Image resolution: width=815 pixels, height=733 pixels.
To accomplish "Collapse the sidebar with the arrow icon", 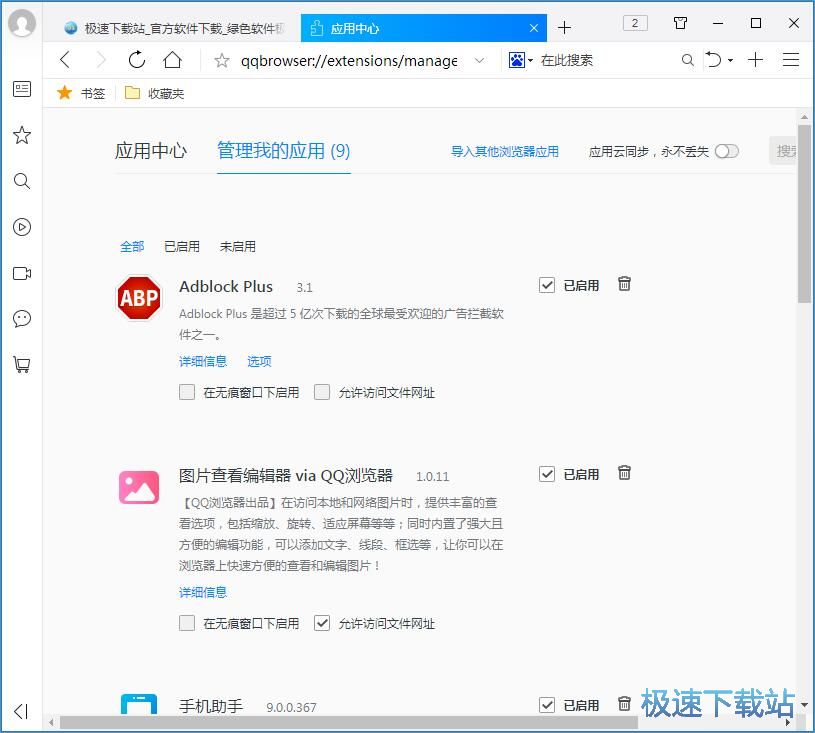I will (21, 711).
